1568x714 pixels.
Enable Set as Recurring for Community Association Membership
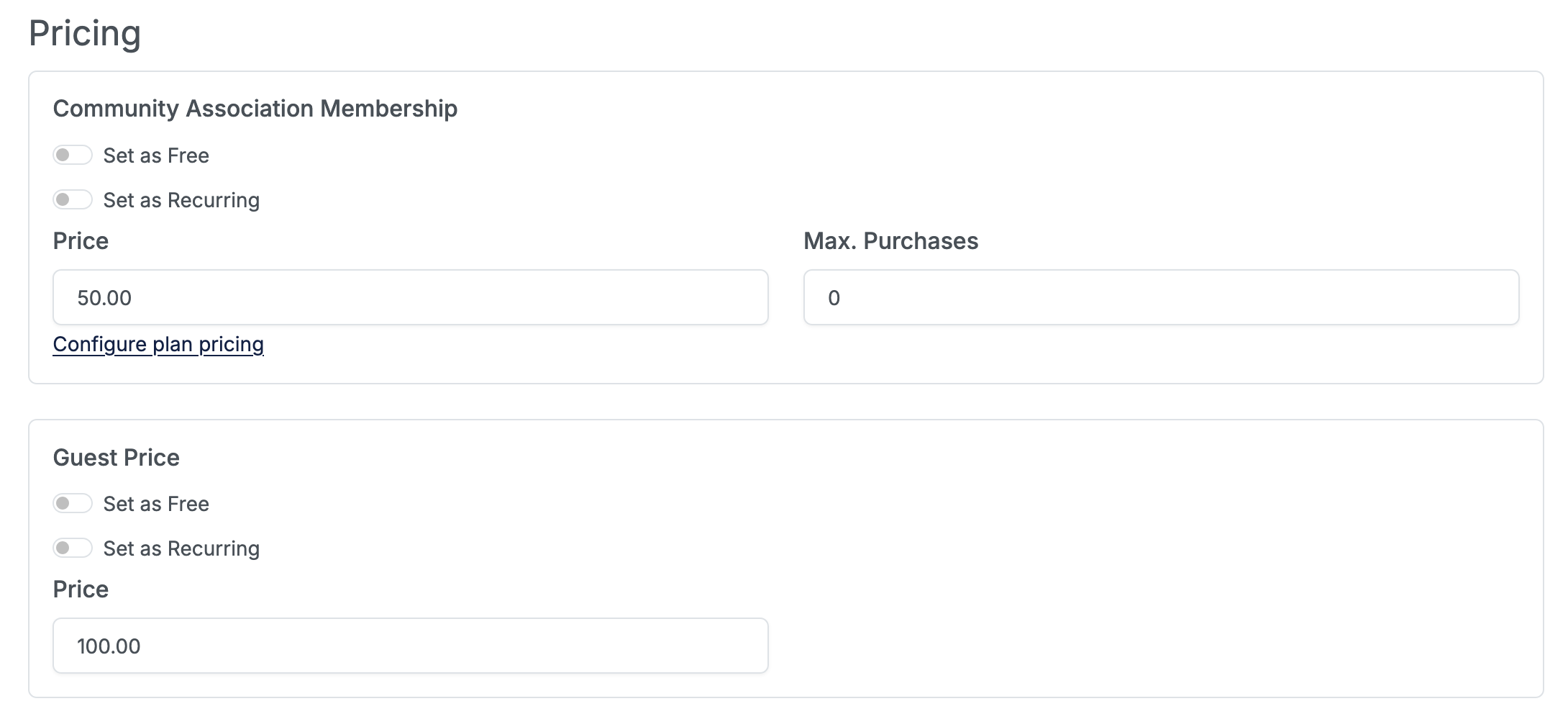(73, 200)
